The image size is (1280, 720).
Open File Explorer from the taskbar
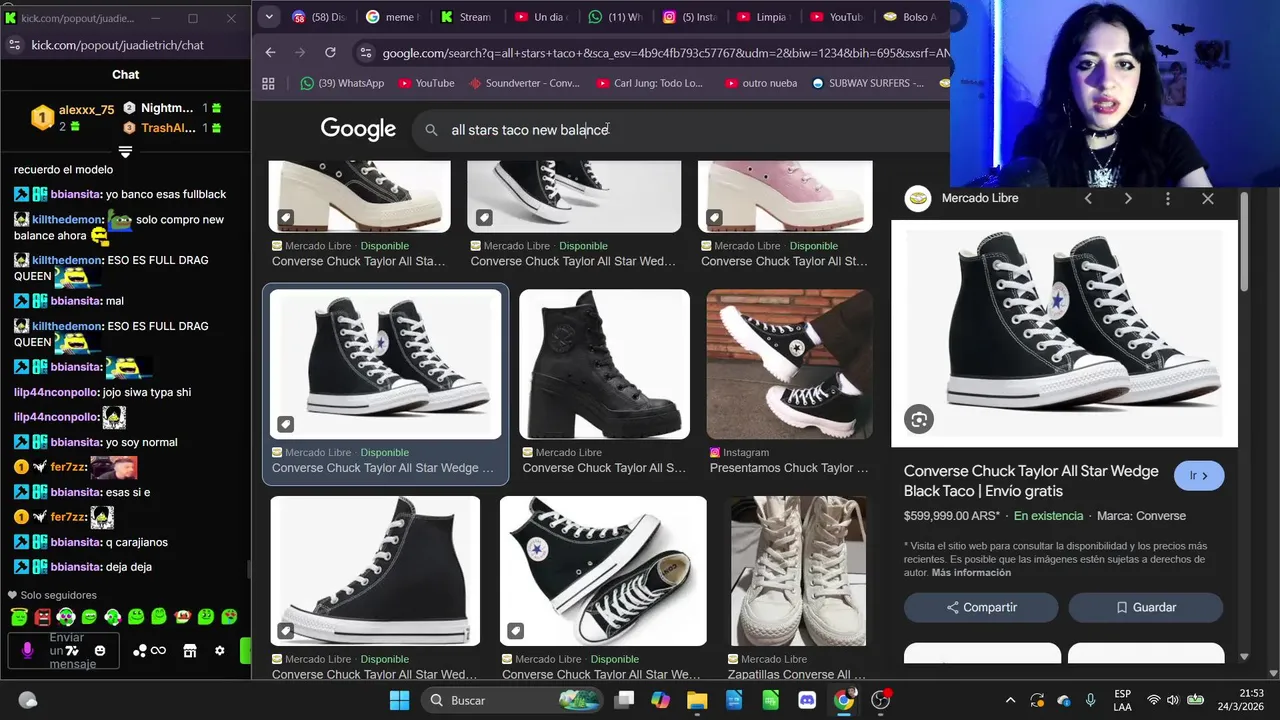[697, 700]
